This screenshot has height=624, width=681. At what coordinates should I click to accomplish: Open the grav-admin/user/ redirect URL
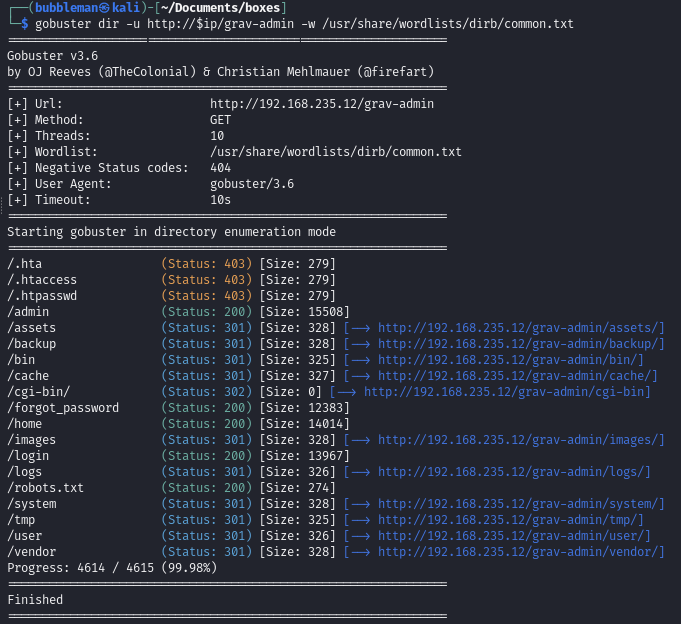514,536
